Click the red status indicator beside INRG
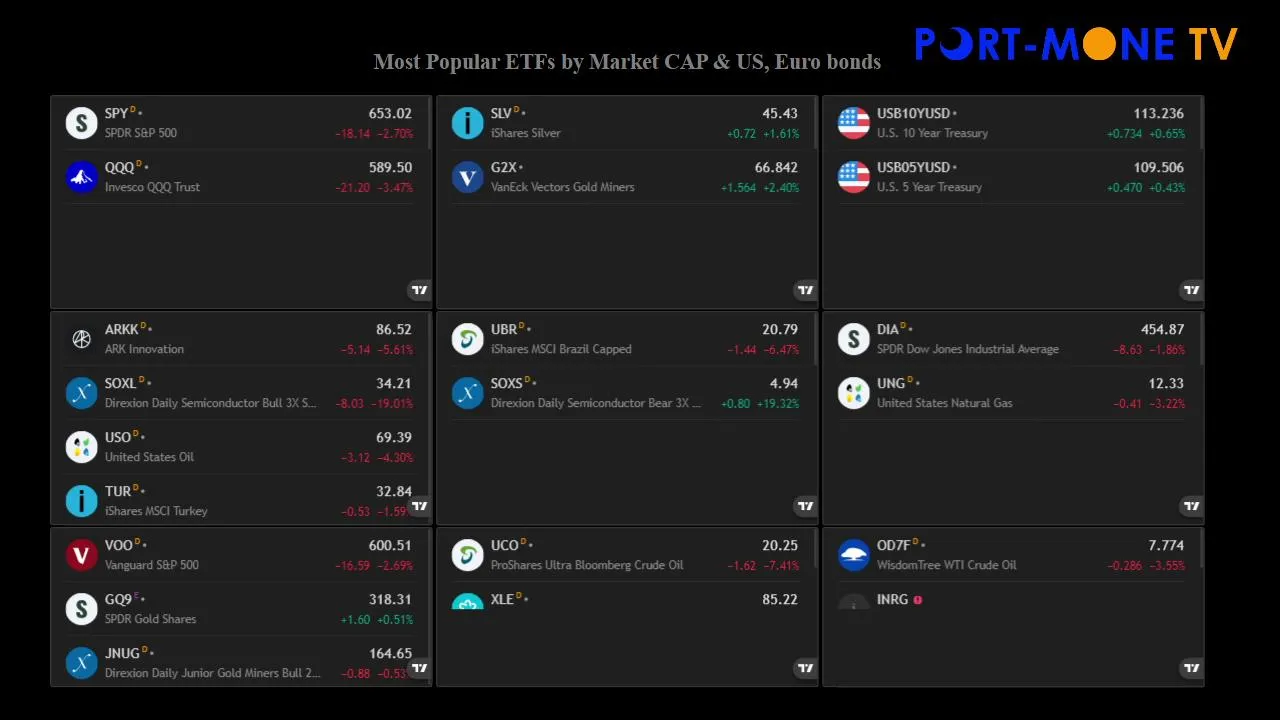 (917, 600)
